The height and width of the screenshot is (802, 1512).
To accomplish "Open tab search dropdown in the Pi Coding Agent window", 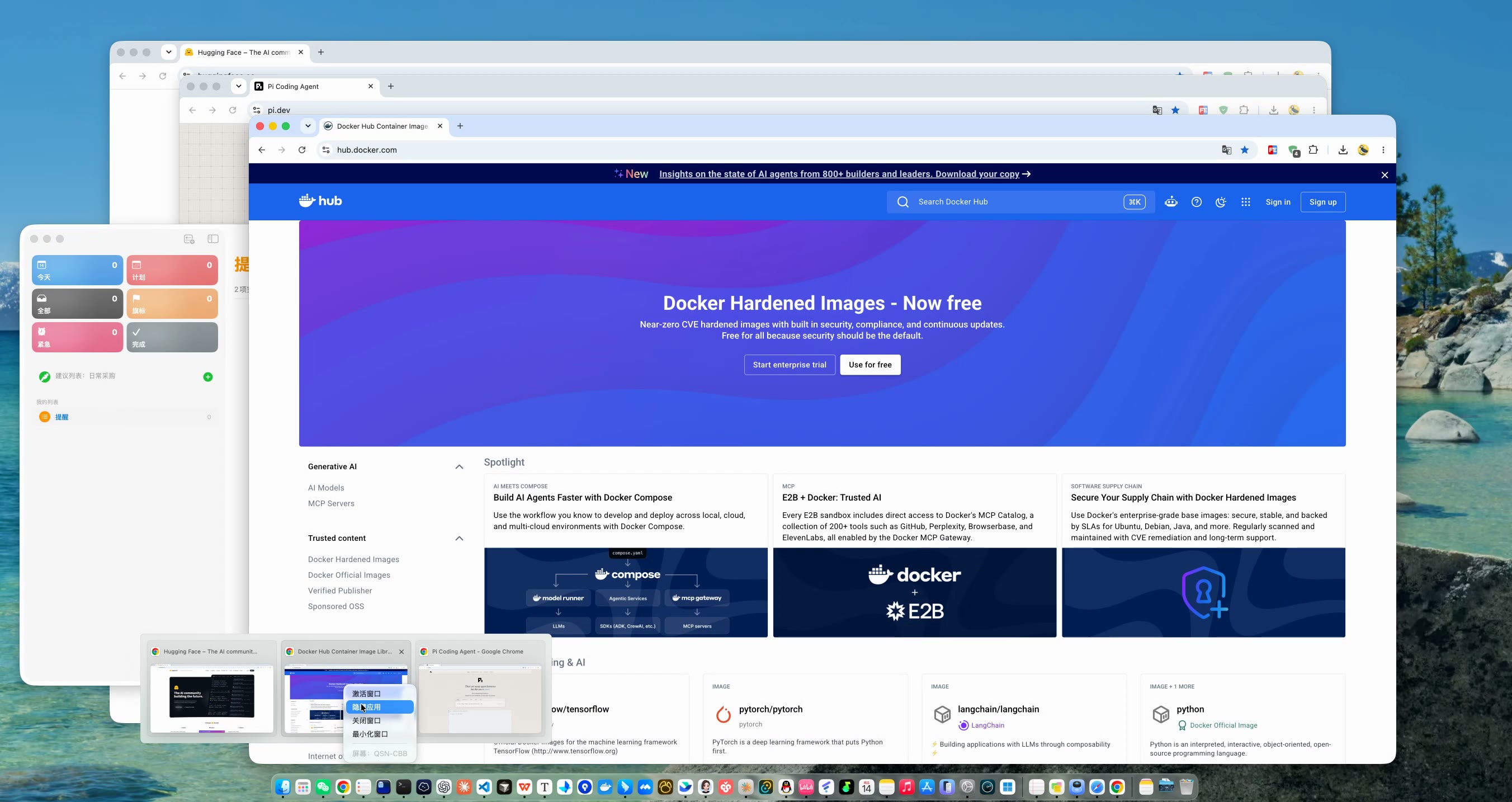I will click(x=238, y=86).
